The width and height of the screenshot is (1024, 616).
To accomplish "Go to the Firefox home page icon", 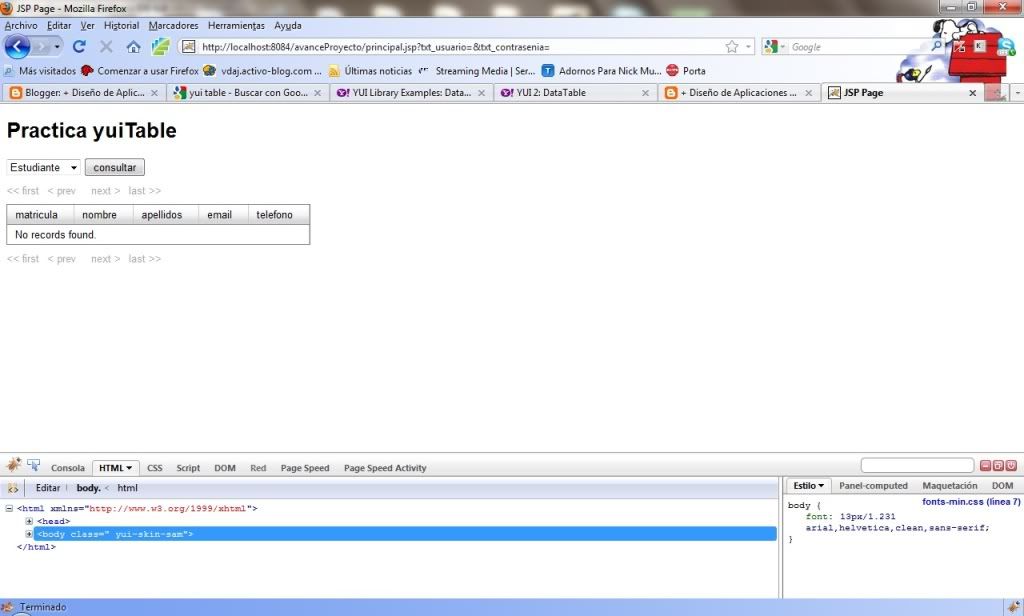I will pyautogui.click(x=133, y=47).
